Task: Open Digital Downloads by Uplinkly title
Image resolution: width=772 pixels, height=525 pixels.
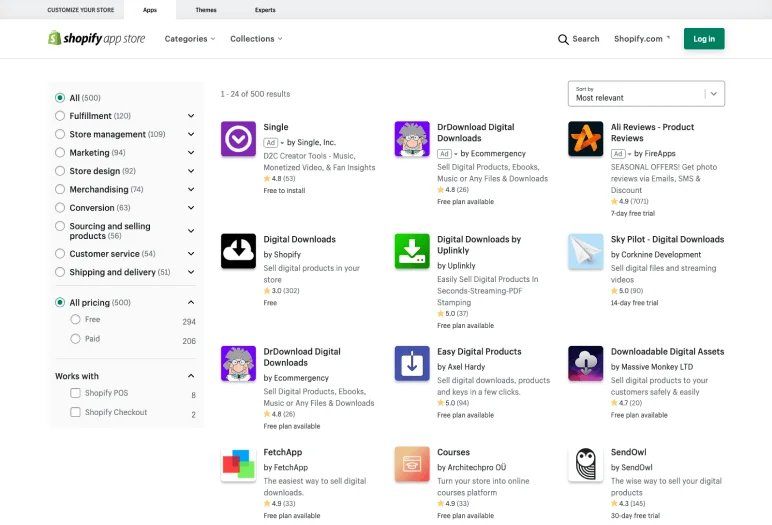Action: (x=479, y=245)
